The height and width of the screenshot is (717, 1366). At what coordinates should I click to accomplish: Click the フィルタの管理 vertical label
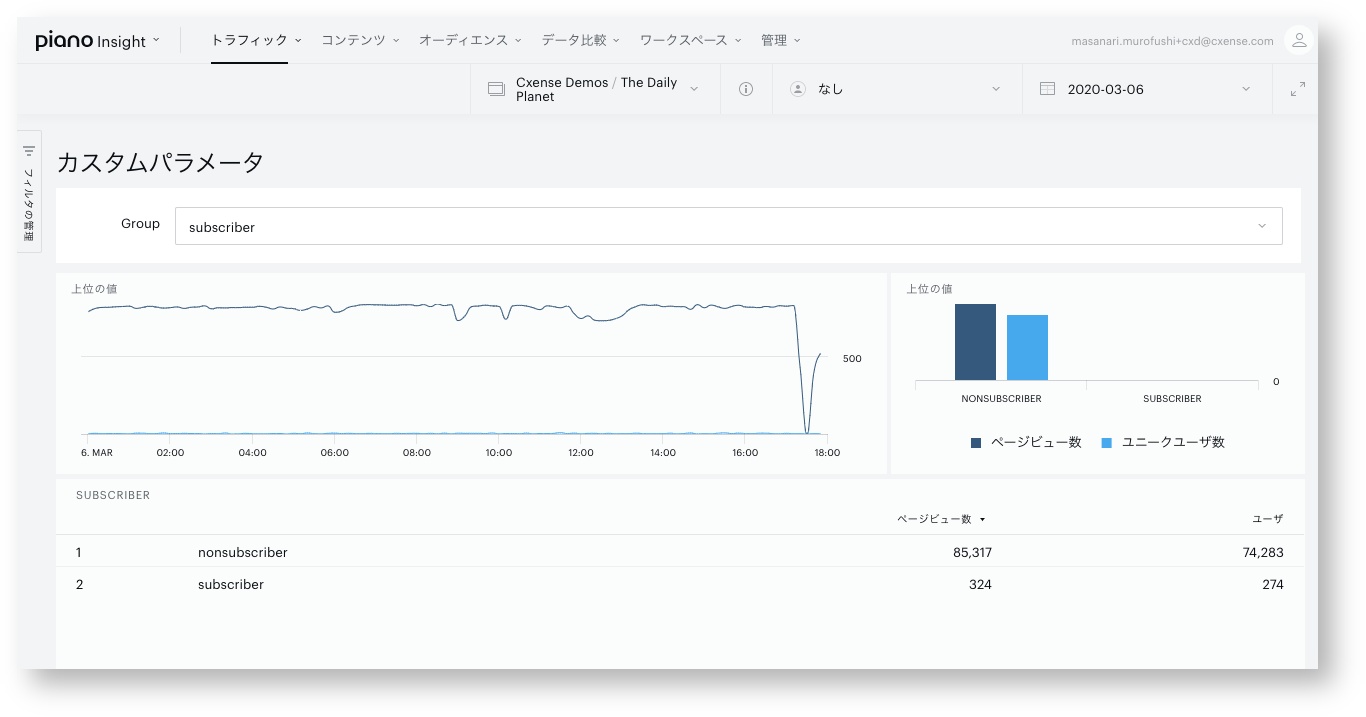tap(29, 205)
